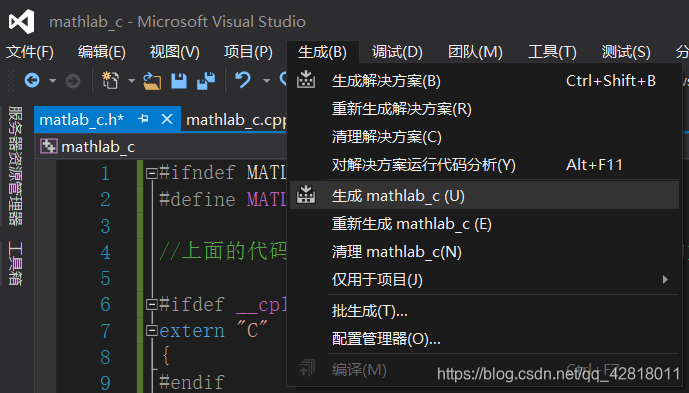Open the 服务器资源管理器 side panel
689x393 pixels.
click(x=15, y=165)
